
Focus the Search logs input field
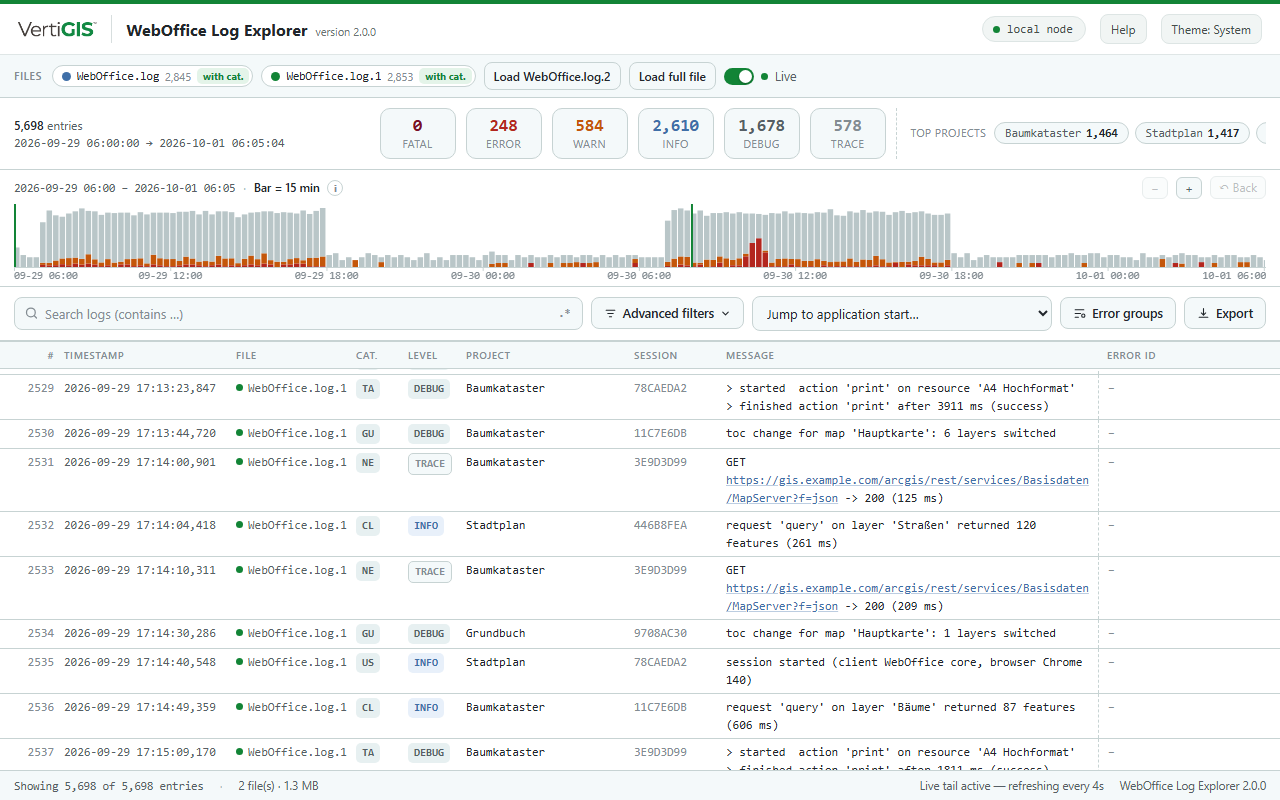(x=298, y=314)
